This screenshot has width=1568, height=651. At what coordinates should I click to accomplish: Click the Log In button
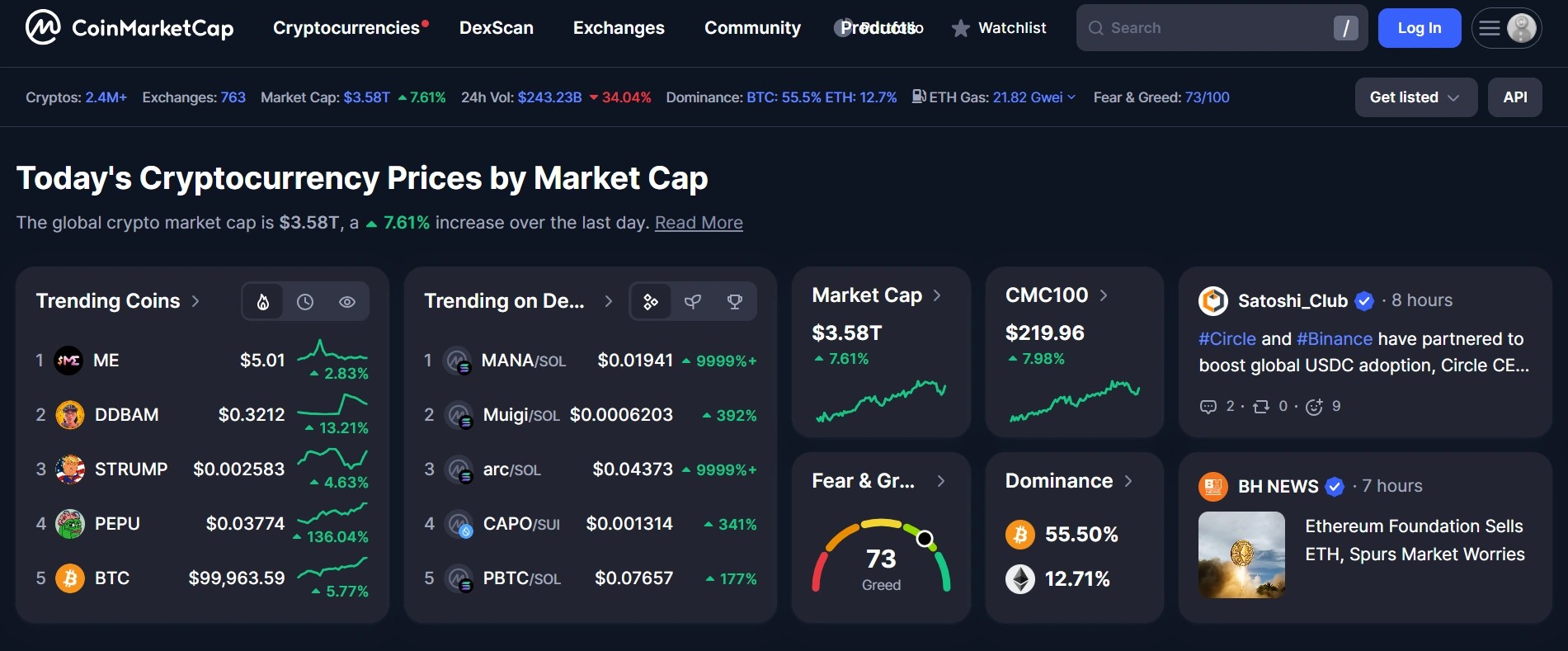[1418, 27]
